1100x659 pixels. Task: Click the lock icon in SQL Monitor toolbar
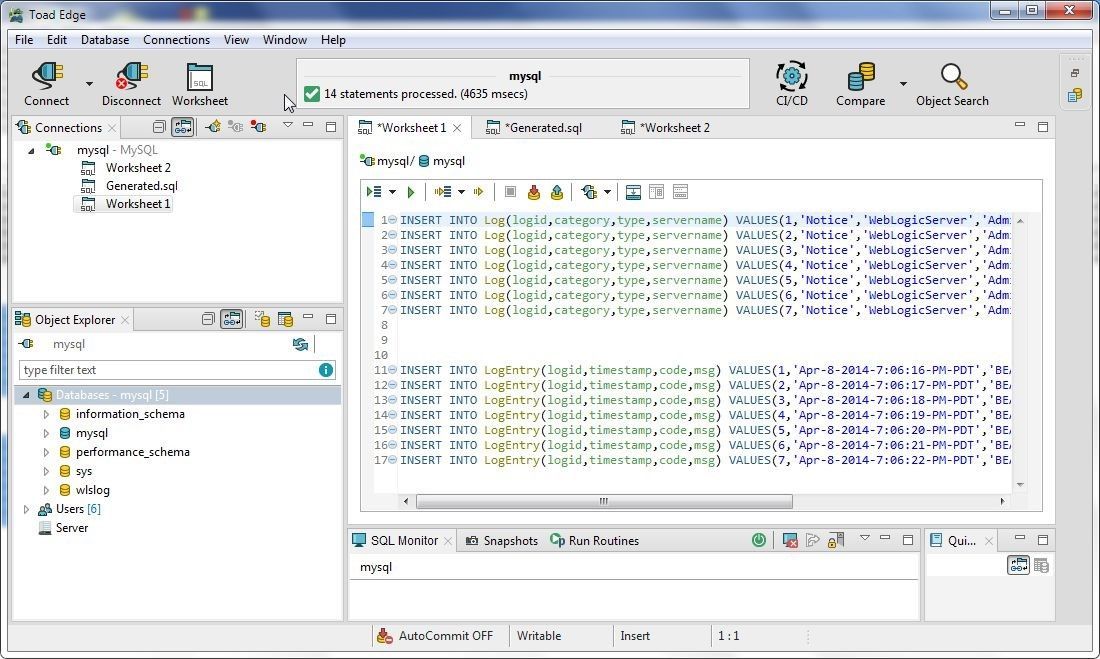click(836, 540)
